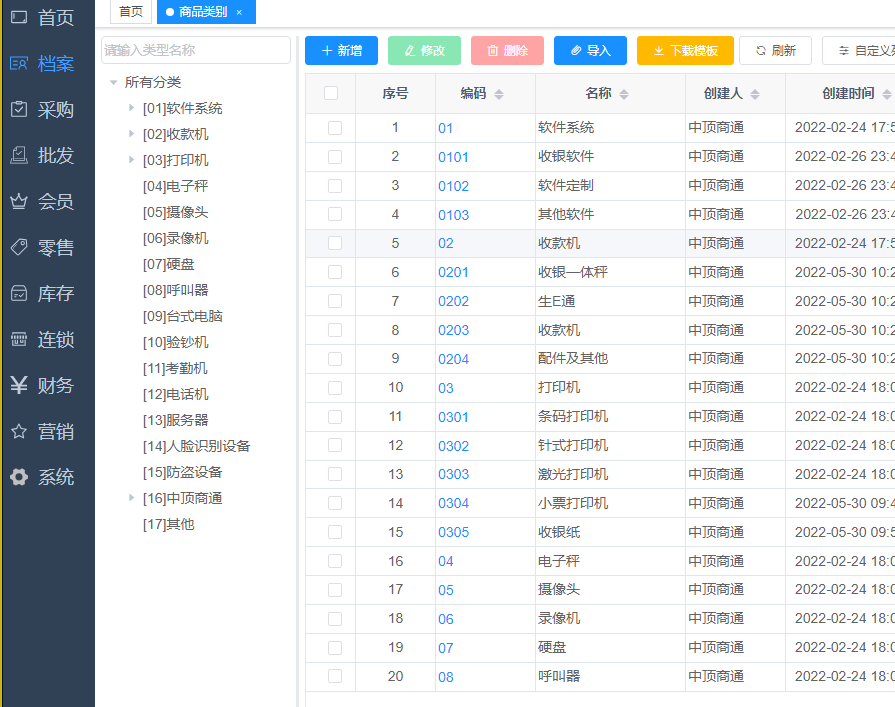Click the blue 新增 add button
The width and height of the screenshot is (895, 707).
pos(341,50)
